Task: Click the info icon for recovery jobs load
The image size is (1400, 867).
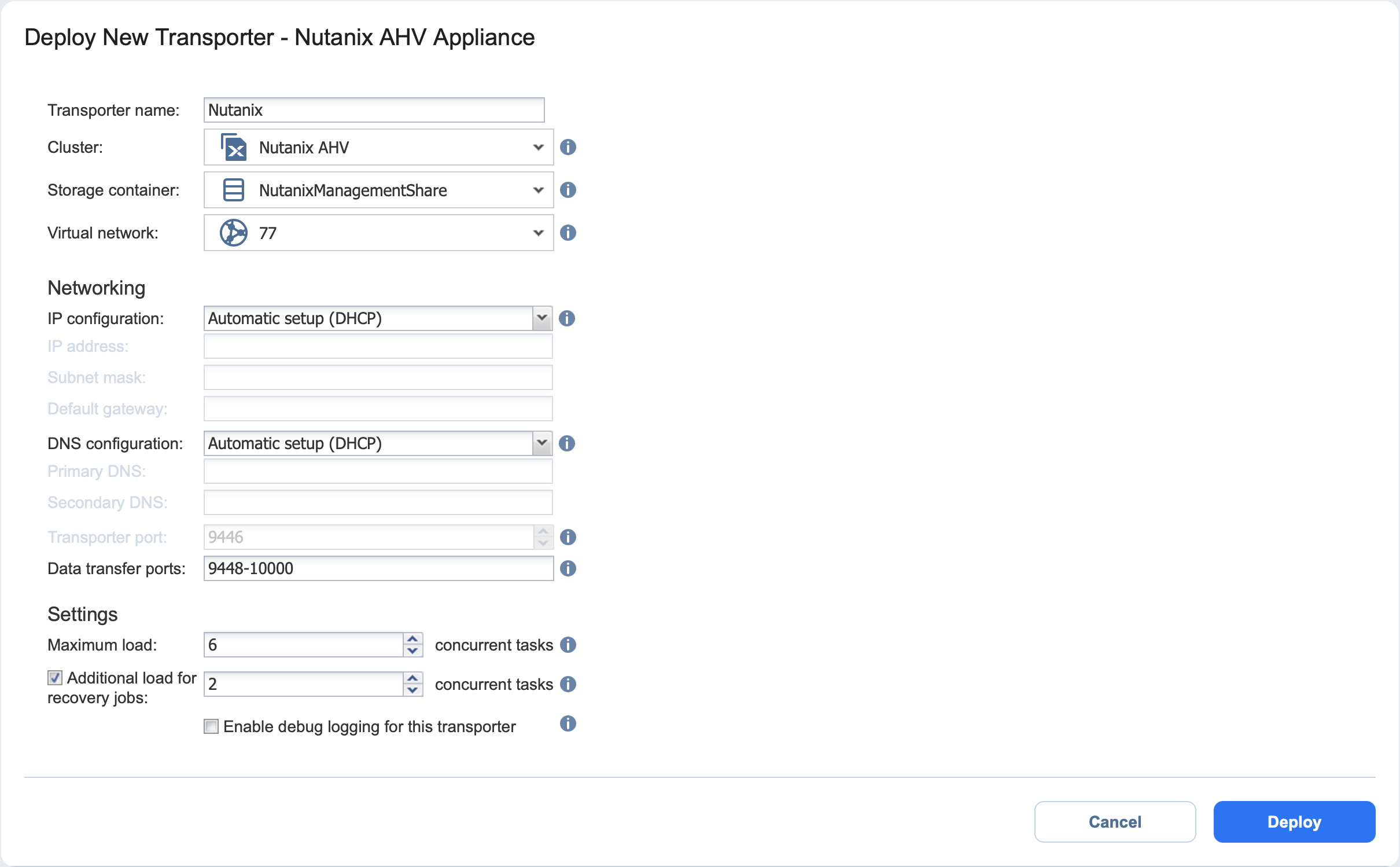Action: 568,684
